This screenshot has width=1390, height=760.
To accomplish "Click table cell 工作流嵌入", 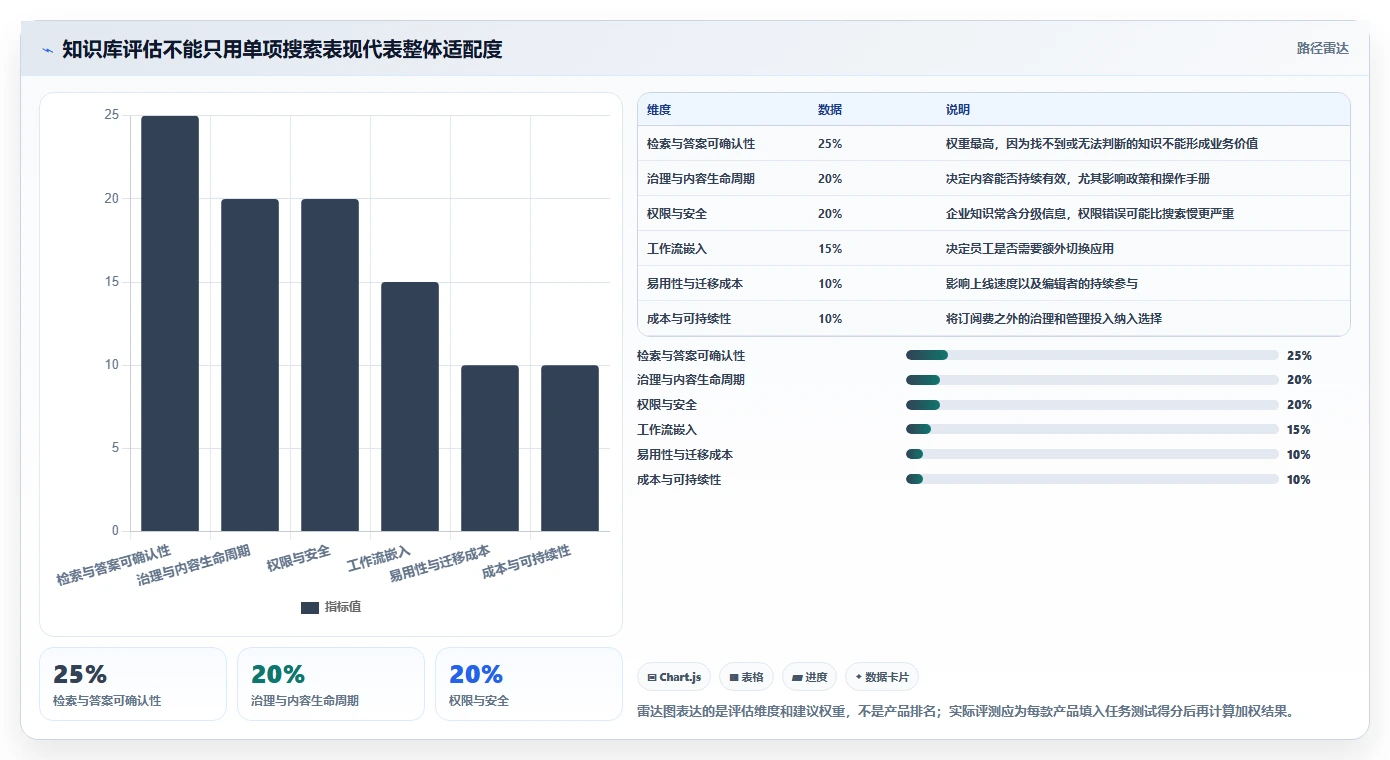I will pos(677,249).
